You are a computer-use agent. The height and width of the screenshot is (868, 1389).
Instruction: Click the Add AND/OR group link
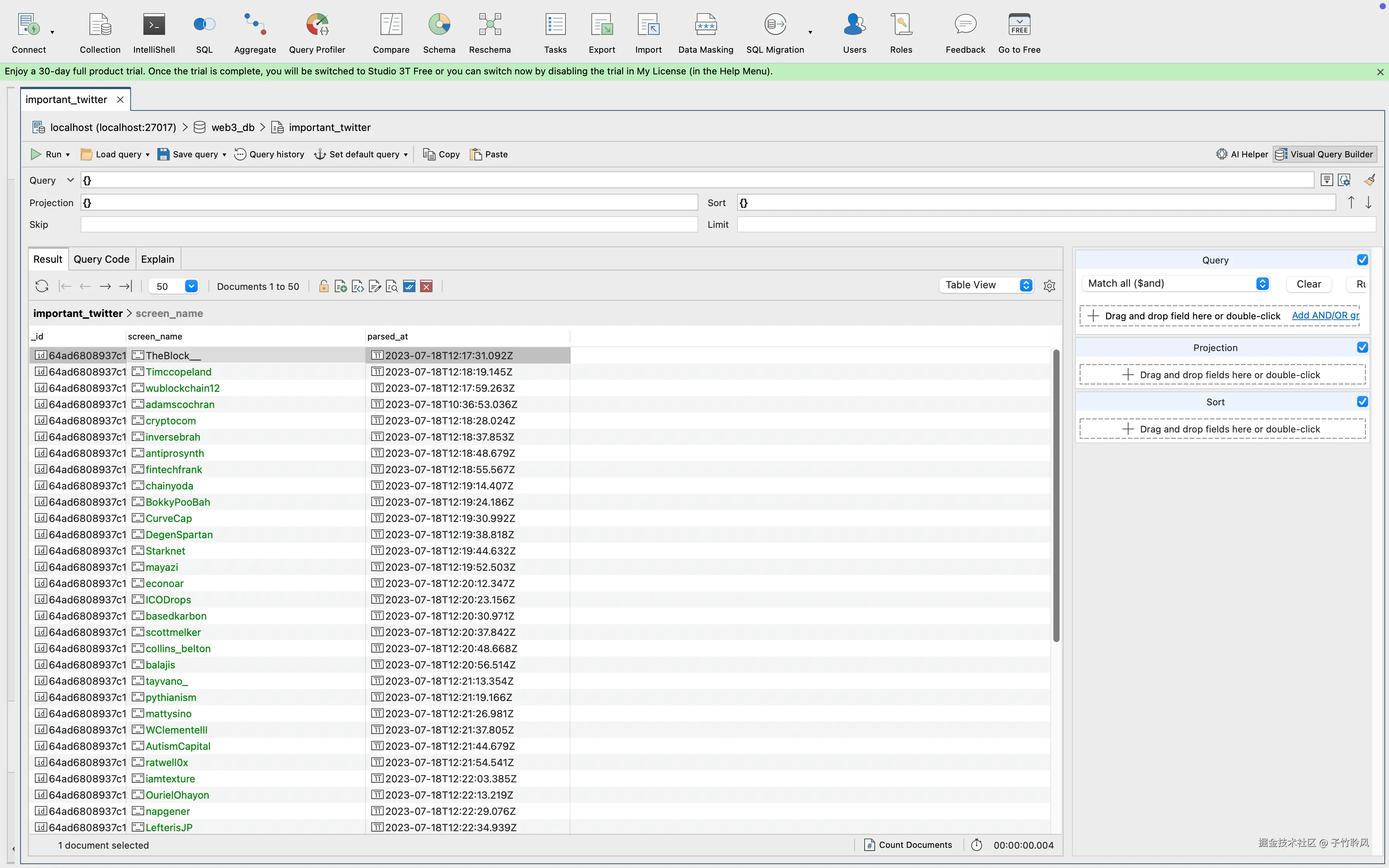(x=1325, y=315)
